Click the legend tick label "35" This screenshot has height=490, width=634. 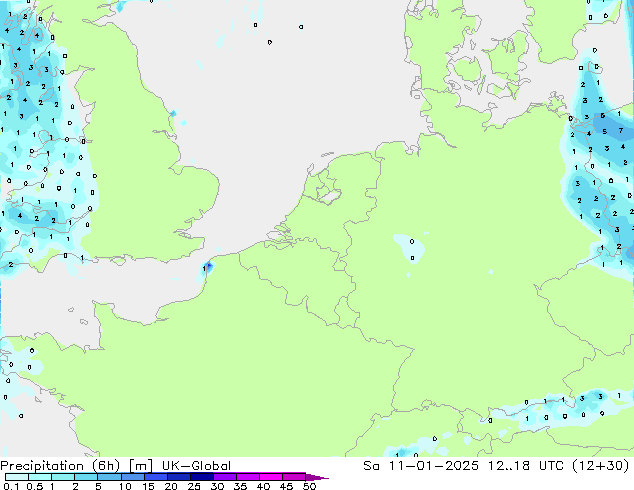click(240, 486)
